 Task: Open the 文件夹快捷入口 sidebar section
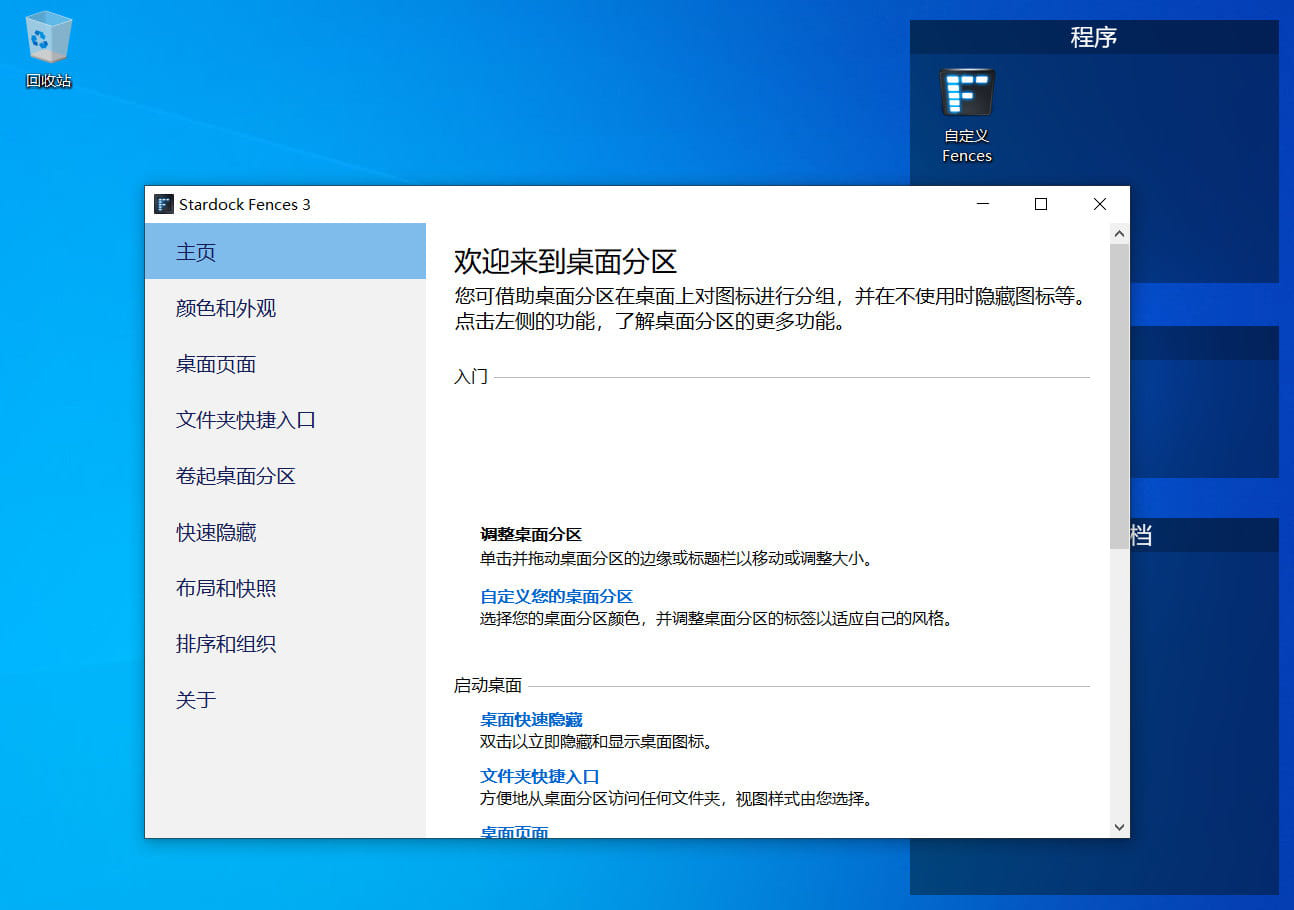tap(250, 420)
